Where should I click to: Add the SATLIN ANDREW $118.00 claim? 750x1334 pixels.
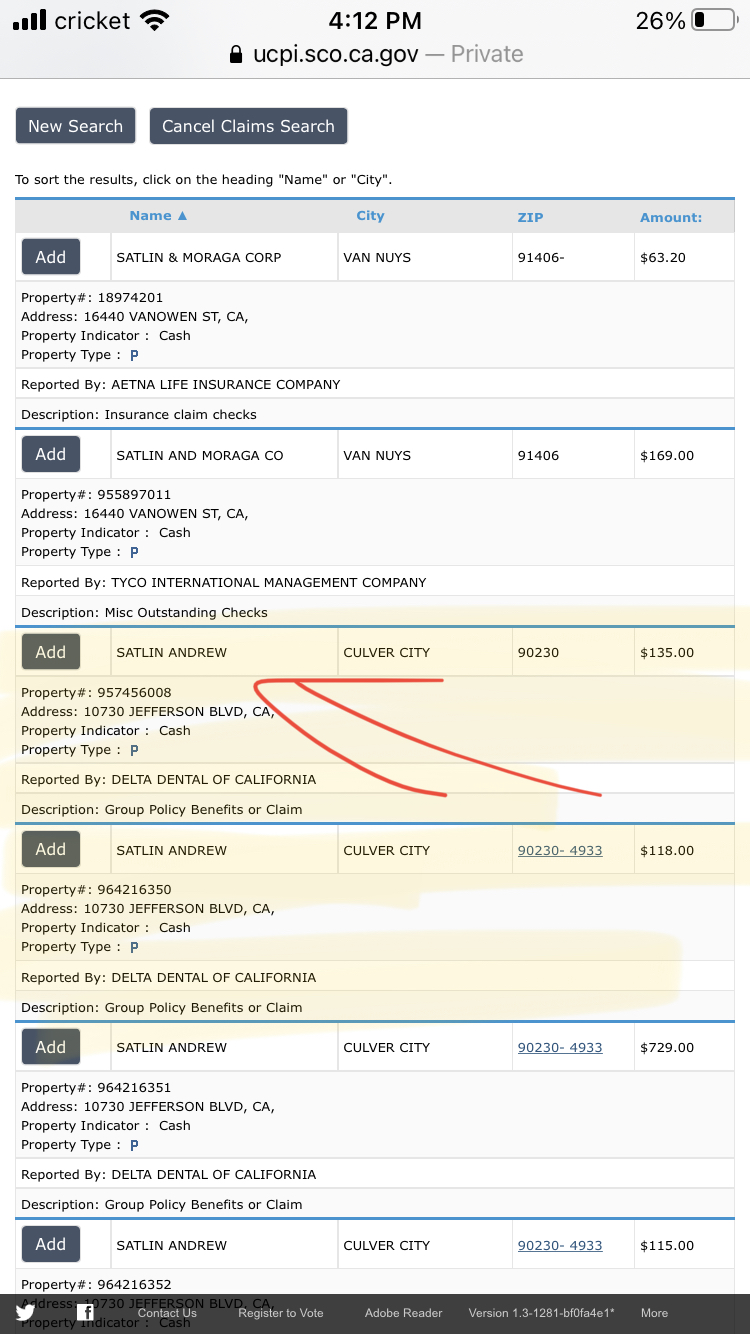[x=51, y=849]
